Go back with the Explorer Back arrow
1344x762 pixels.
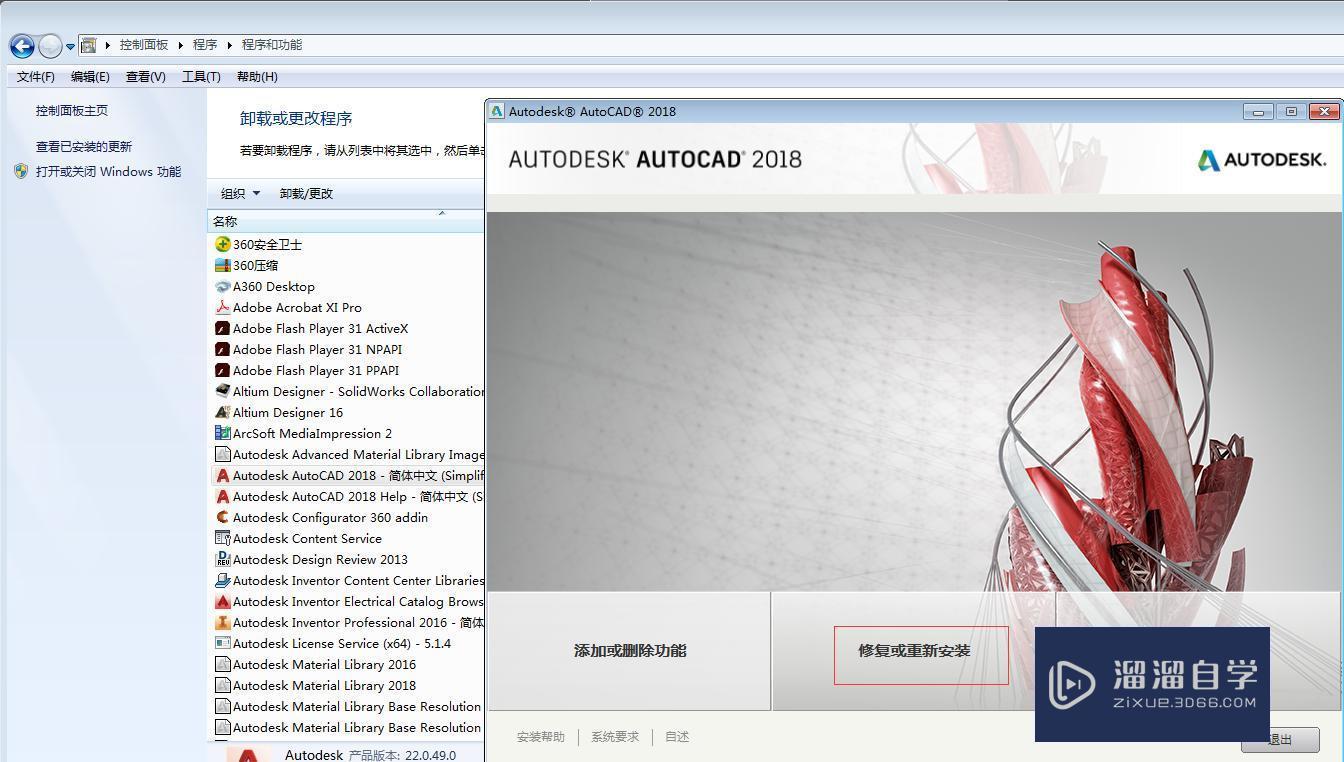22,45
